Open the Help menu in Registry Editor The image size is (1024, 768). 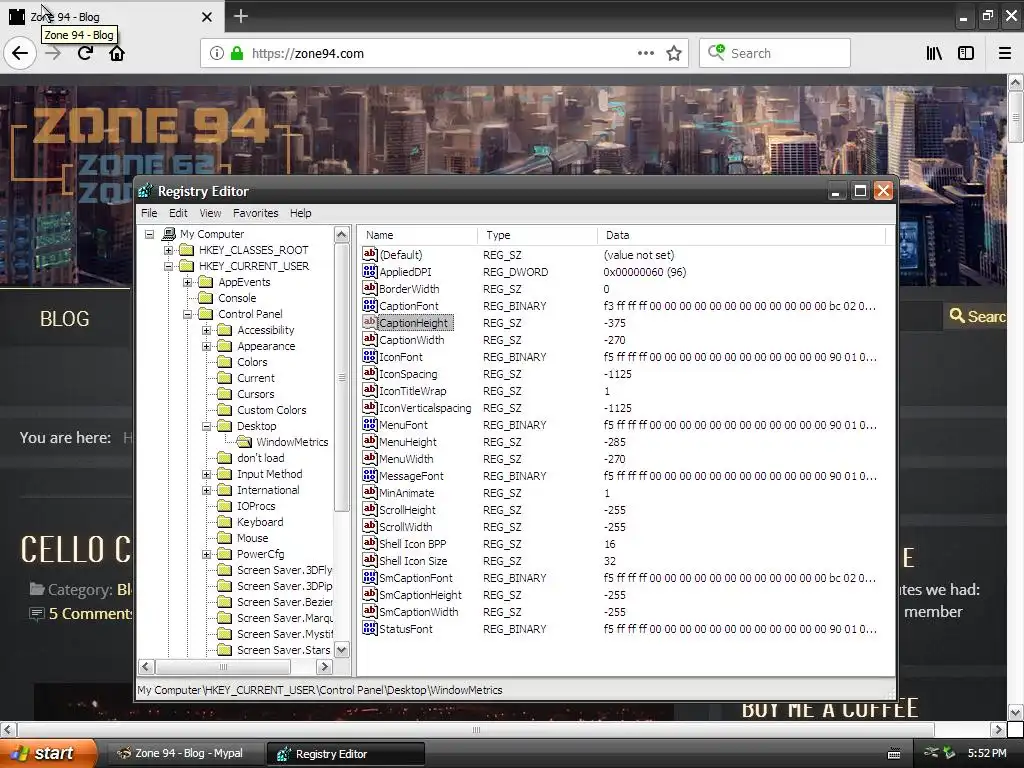pyautogui.click(x=300, y=213)
